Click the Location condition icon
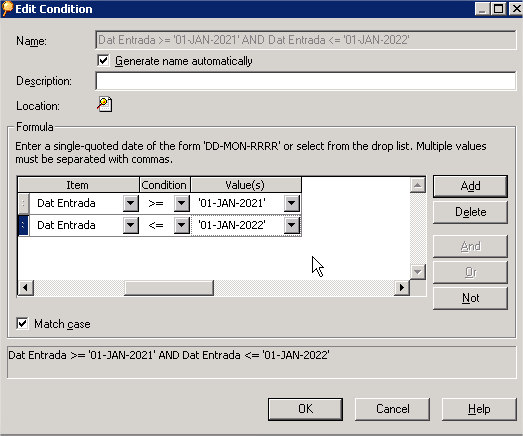Image resolution: width=523 pixels, height=436 pixels. click(105, 104)
